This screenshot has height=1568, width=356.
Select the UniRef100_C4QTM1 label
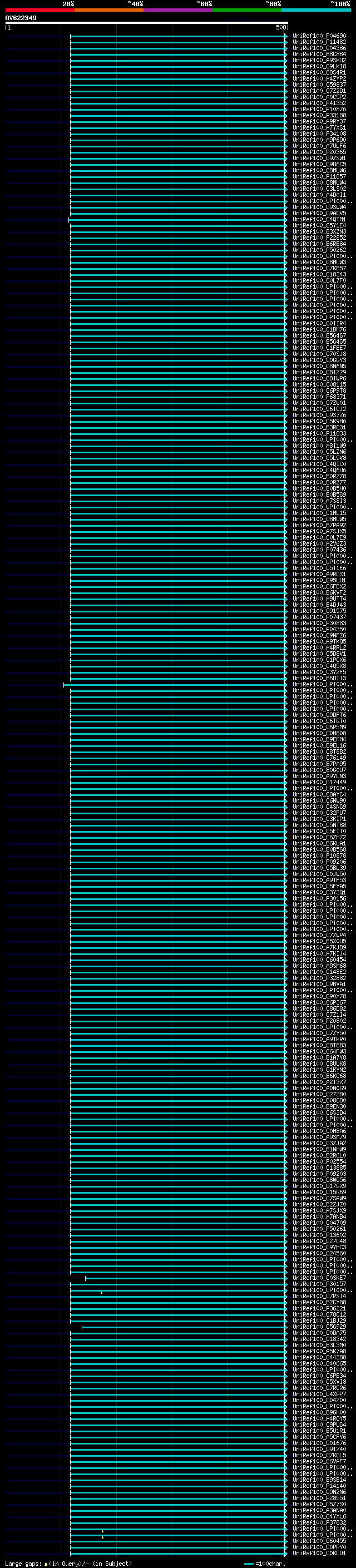pyautogui.click(x=319, y=220)
